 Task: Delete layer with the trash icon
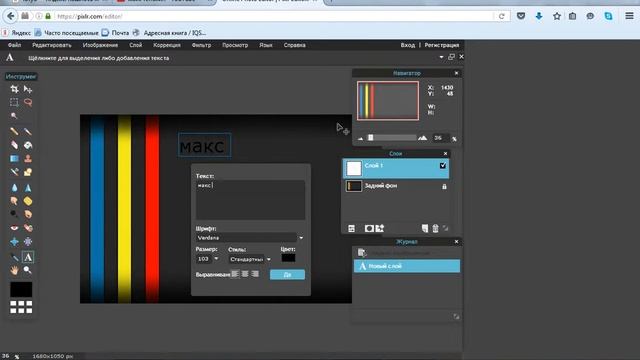(436, 229)
